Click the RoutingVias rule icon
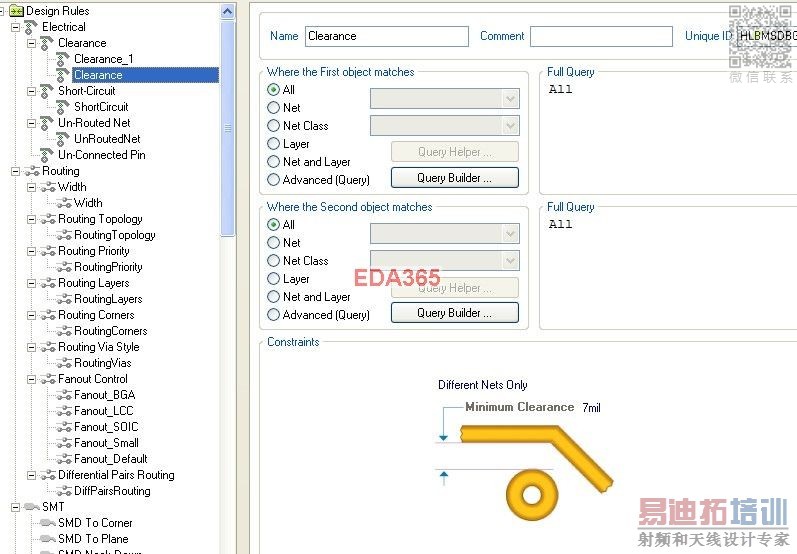Screen dimensions: 797x554 (x=64, y=363)
